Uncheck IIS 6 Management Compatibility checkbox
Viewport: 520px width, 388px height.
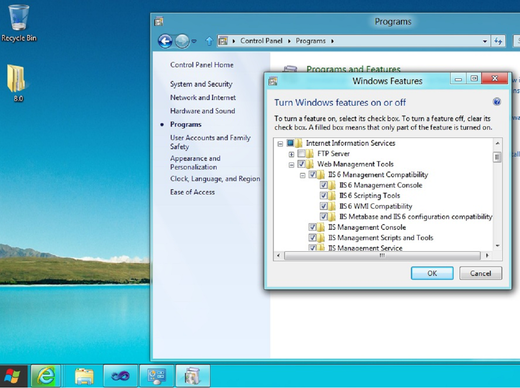(x=312, y=175)
